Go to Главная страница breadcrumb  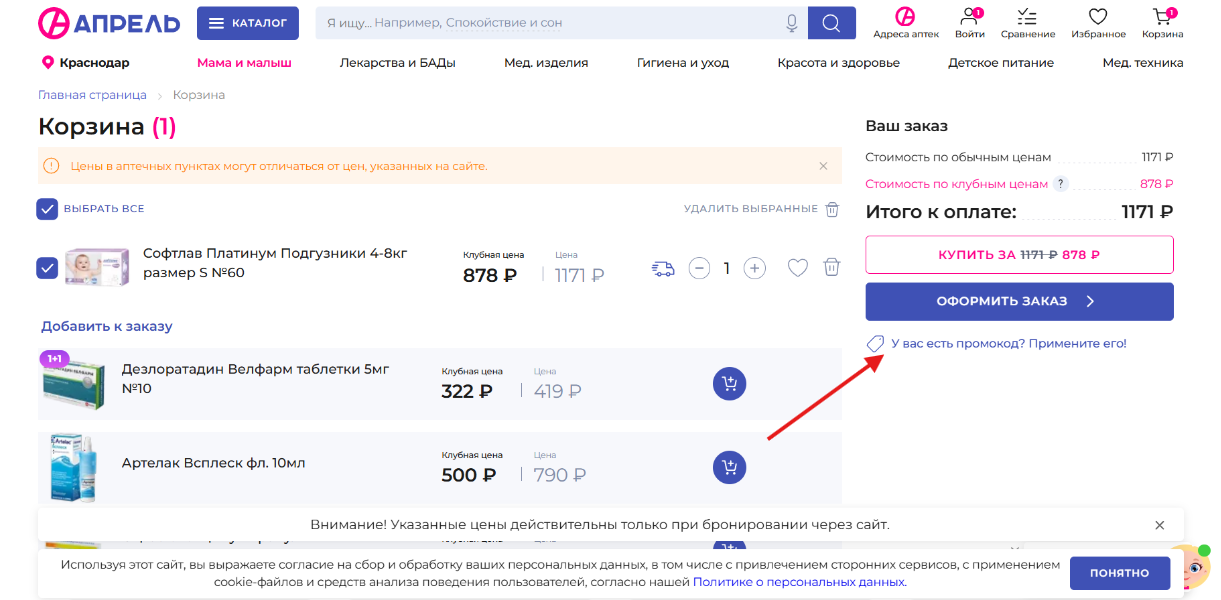pos(92,95)
